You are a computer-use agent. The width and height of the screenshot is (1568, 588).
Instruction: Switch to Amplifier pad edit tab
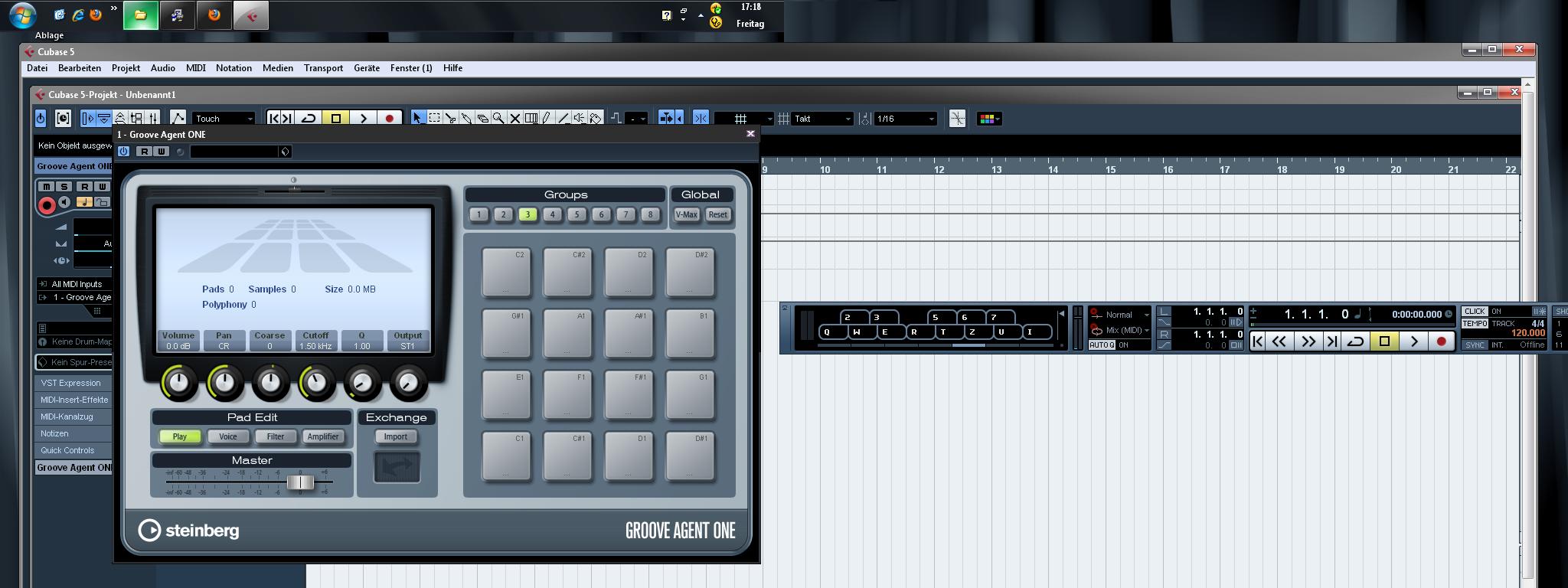coord(323,436)
